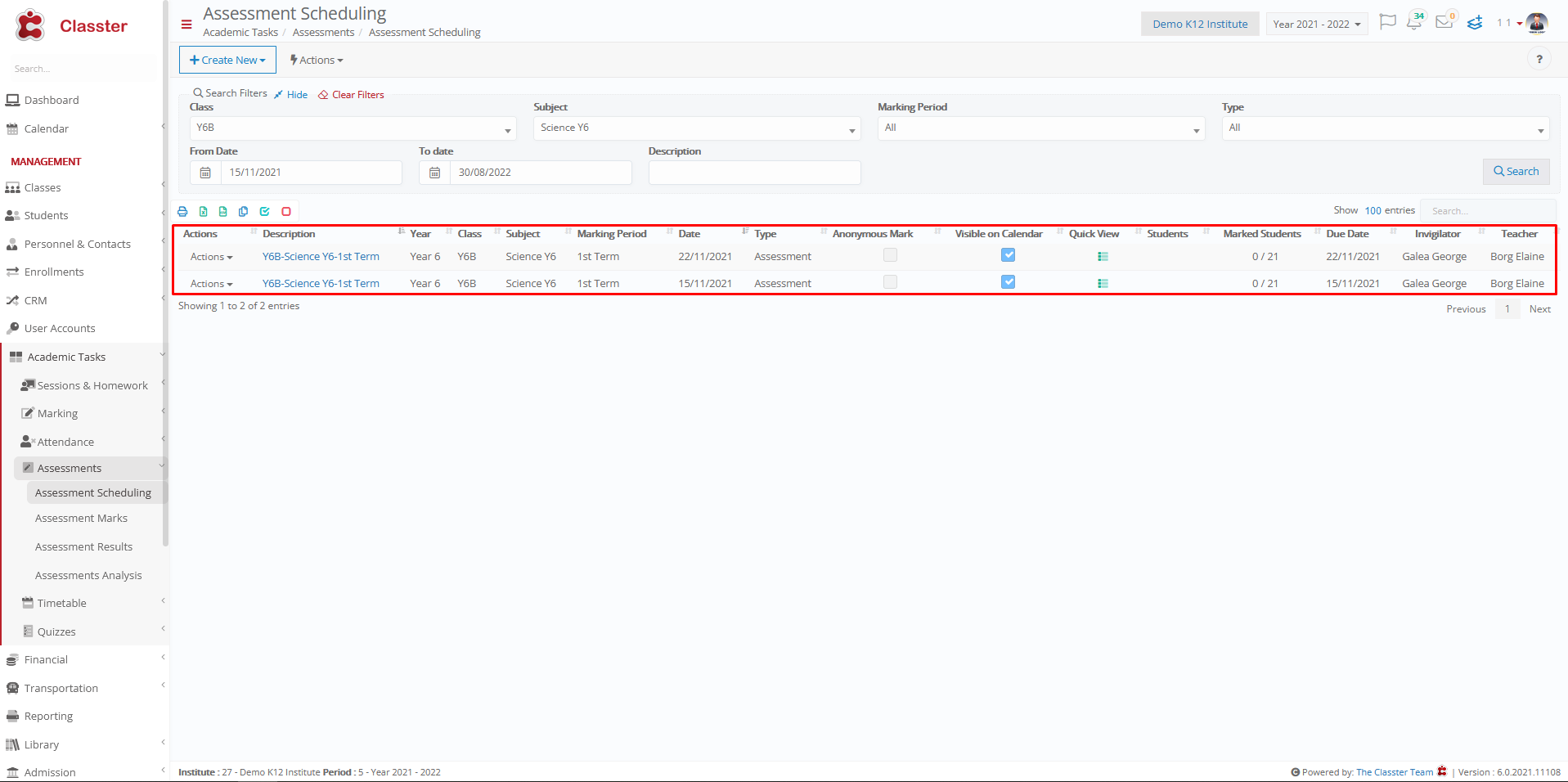Go to Dashboard in sidebar

tap(52, 101)
